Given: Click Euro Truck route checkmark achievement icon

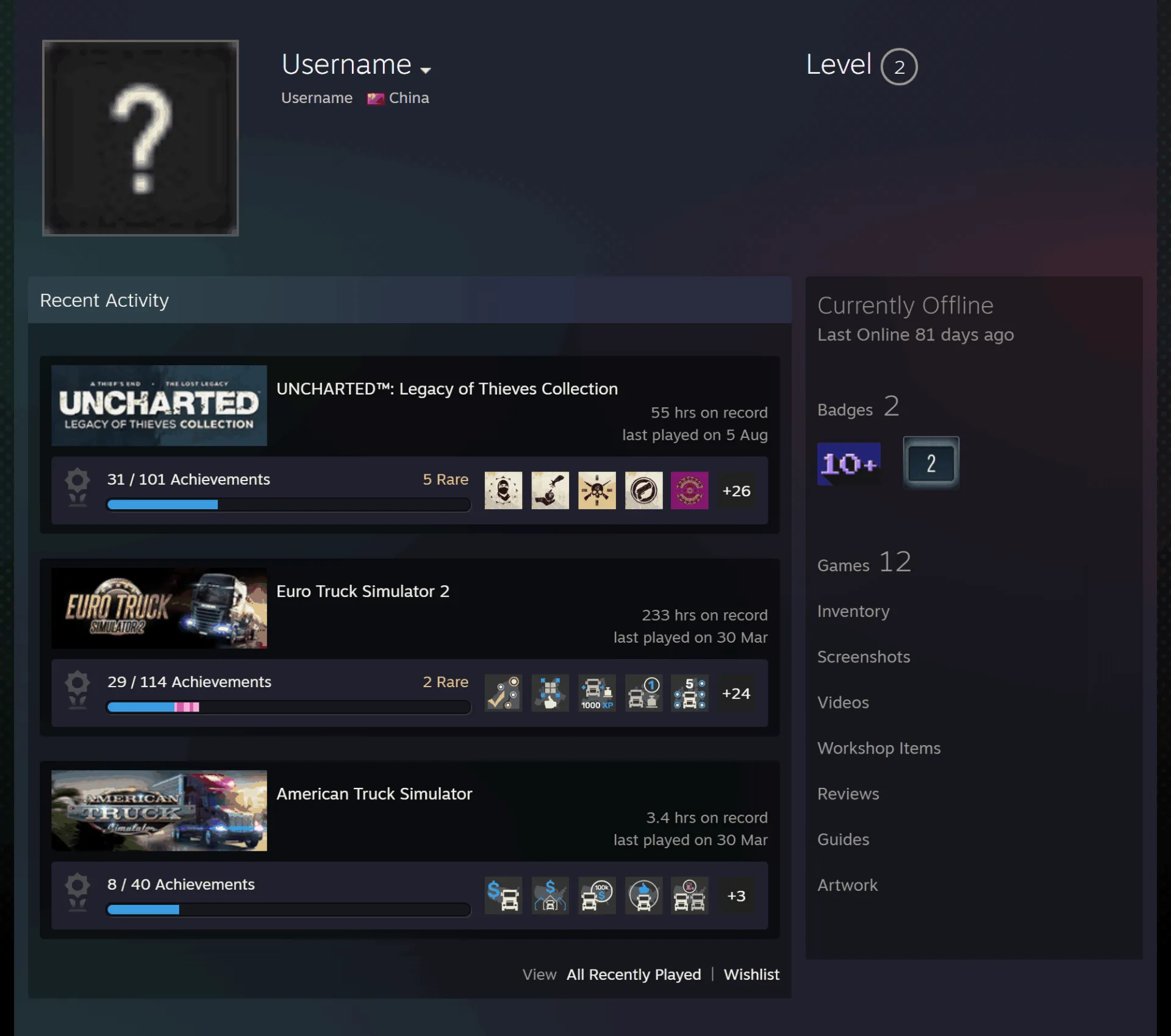Looking at the screenshot, I should (x=503, y=693).
